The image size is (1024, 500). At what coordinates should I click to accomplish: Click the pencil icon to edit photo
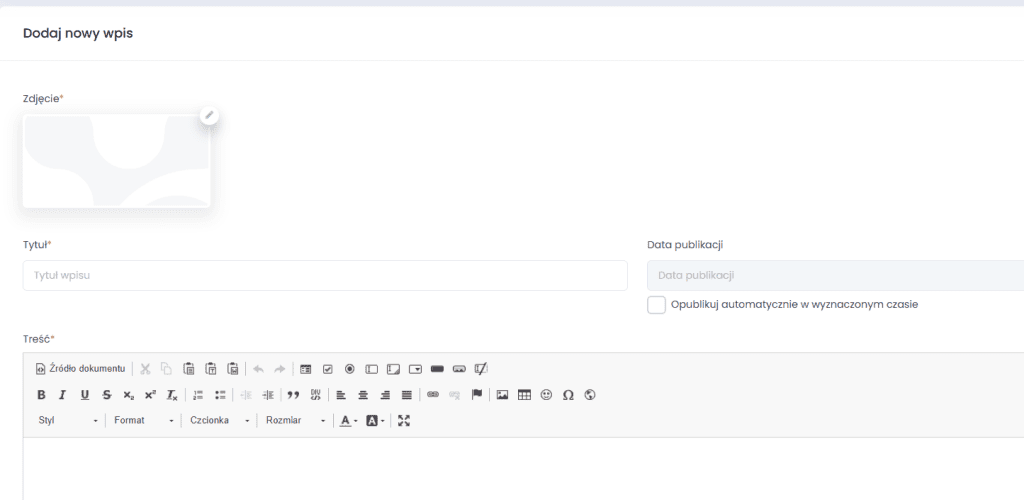[209, 115]
